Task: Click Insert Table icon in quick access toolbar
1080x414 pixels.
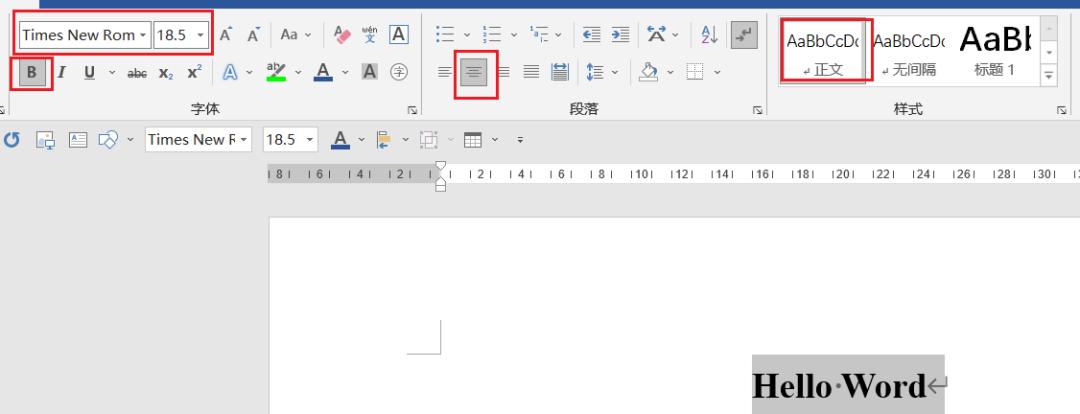Action: [472, 140]
